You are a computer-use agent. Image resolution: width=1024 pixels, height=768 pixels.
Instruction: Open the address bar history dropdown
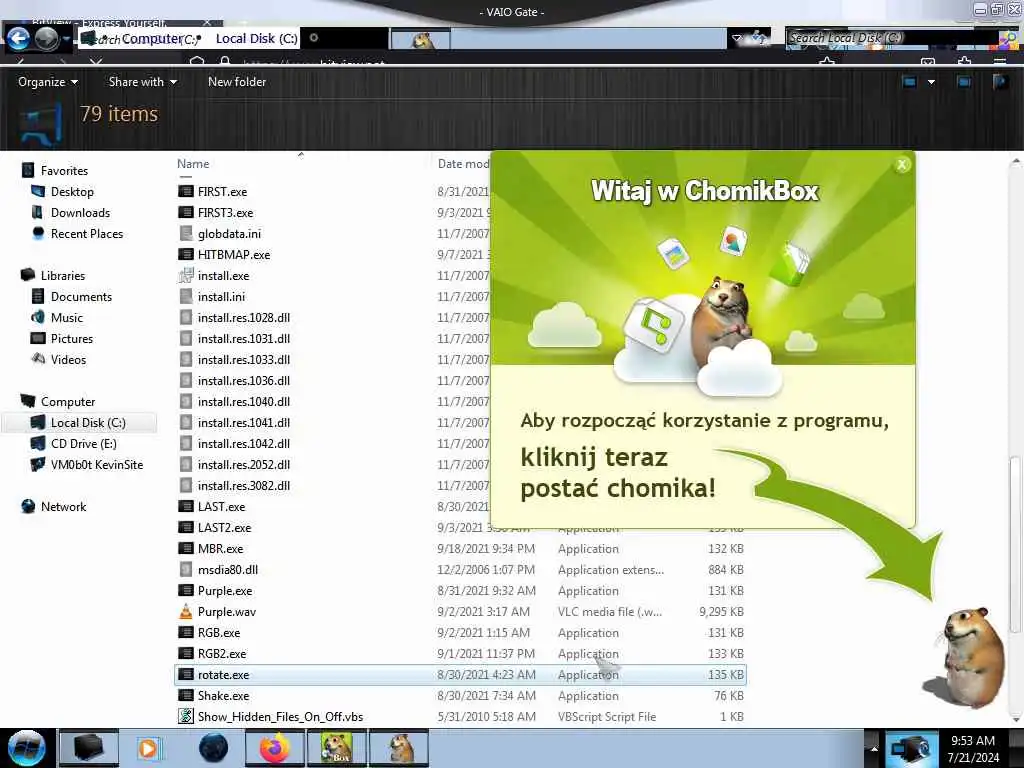click(737, 39)
